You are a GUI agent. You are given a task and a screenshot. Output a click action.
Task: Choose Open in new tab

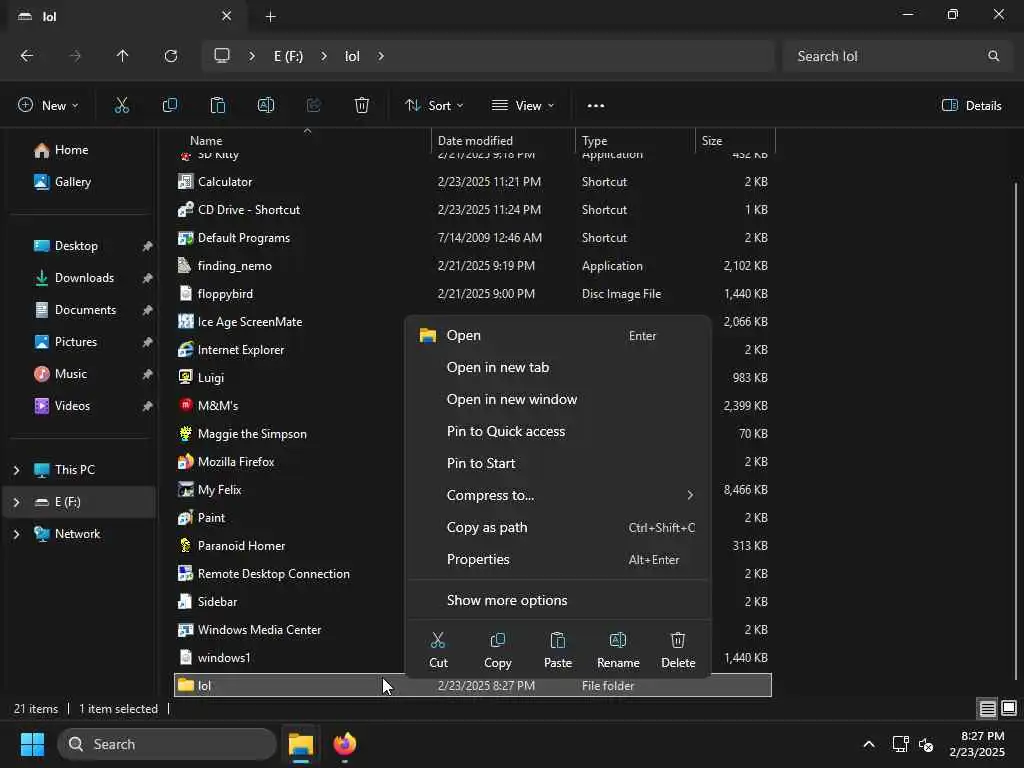pos(558,367)
